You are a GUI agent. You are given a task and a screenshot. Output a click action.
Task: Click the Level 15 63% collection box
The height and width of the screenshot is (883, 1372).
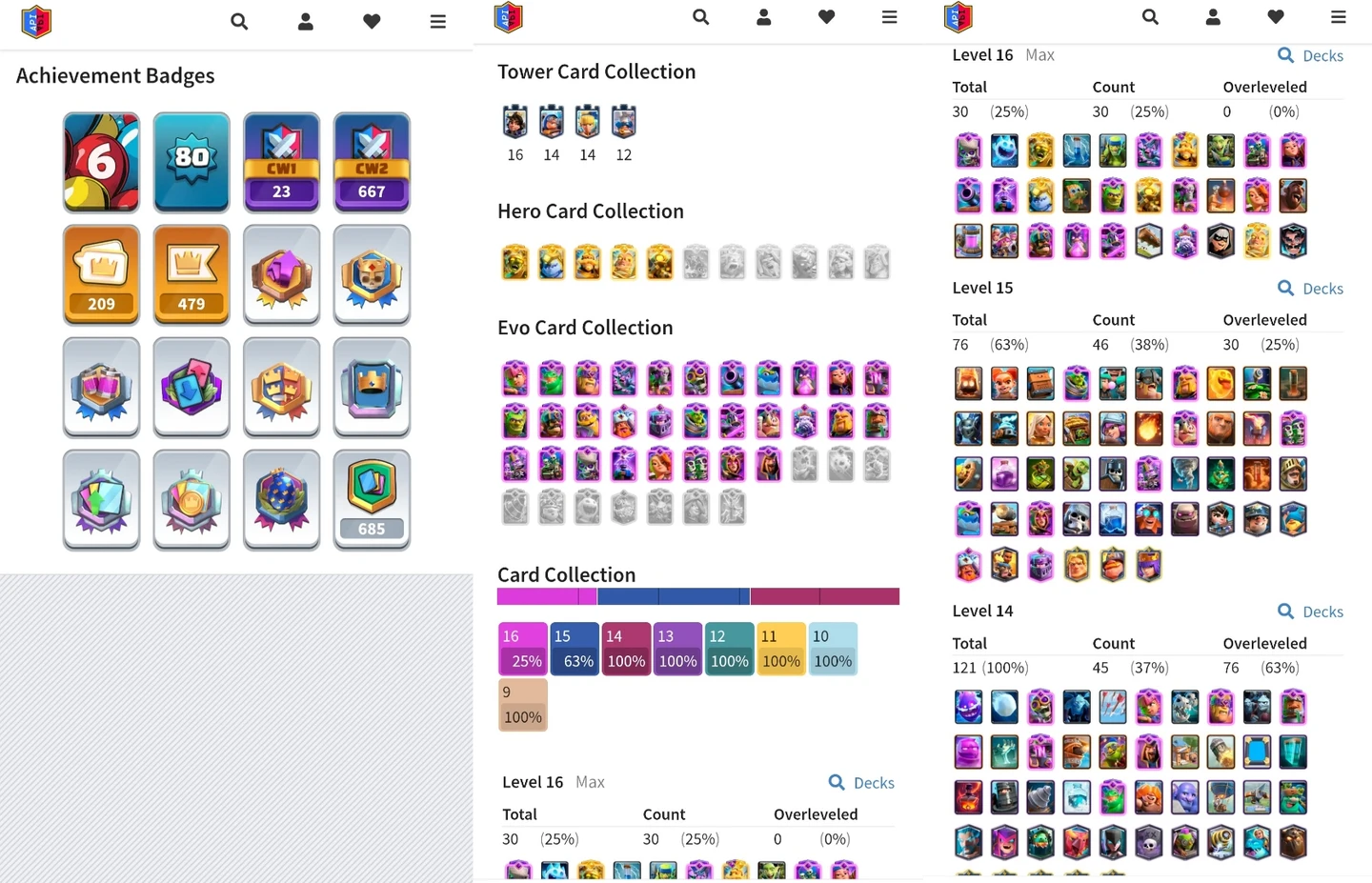575,649
